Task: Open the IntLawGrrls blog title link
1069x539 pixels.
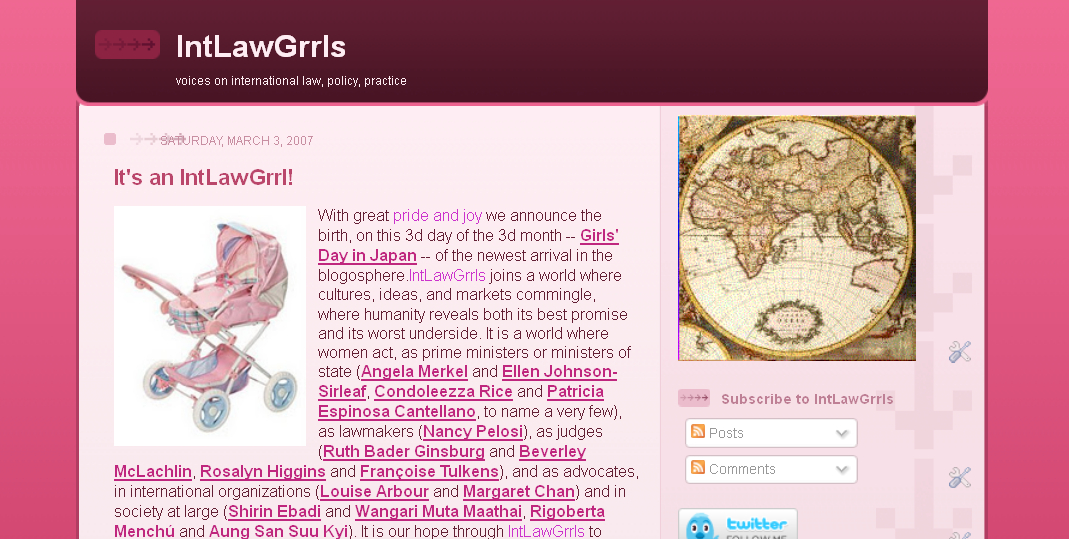Action: click(260, 46)
